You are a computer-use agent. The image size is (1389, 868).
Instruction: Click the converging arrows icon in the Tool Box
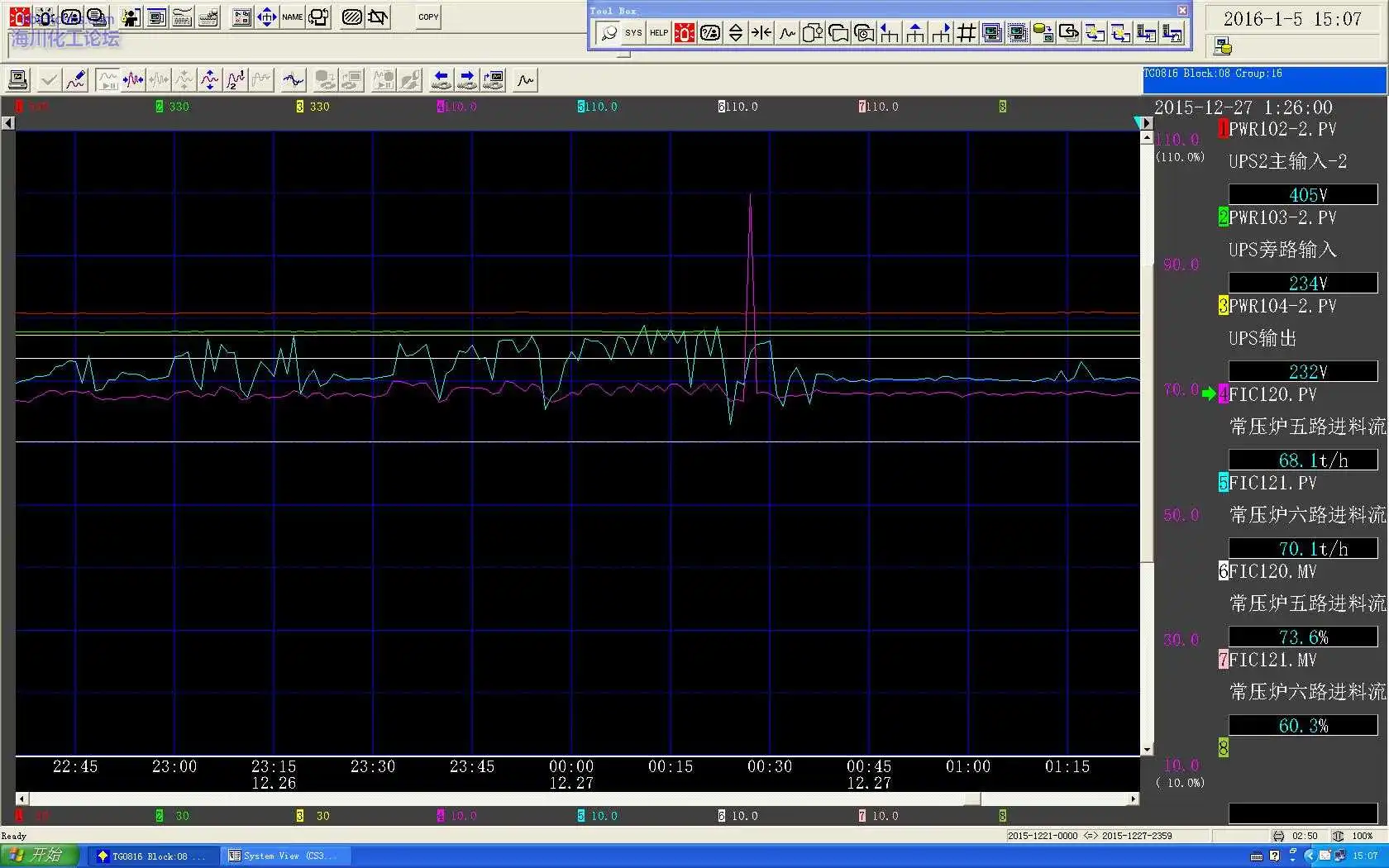761,33
